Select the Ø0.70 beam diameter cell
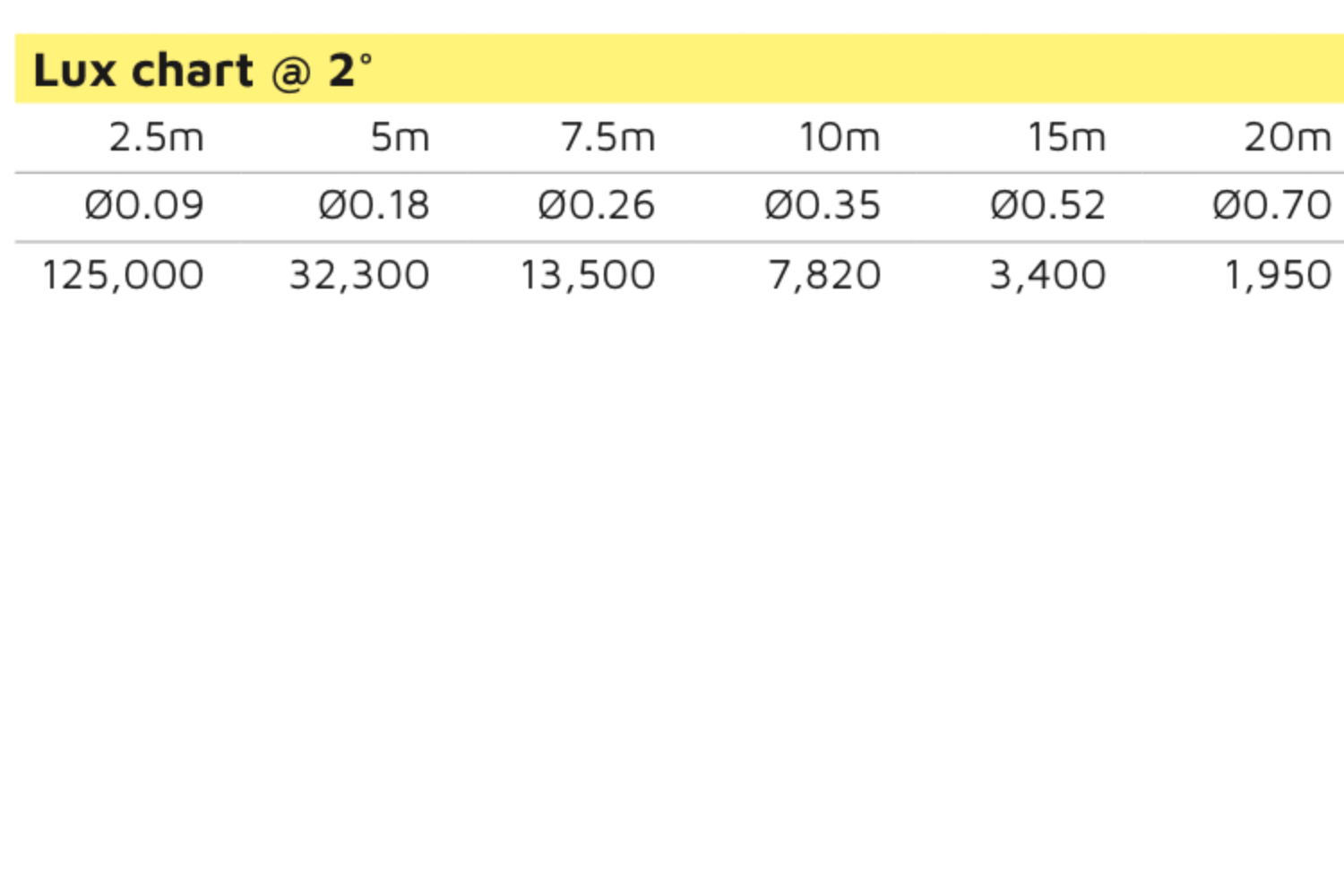Image resolution: width=1344 pixels, height=896 pixels. coord(1271,206)
